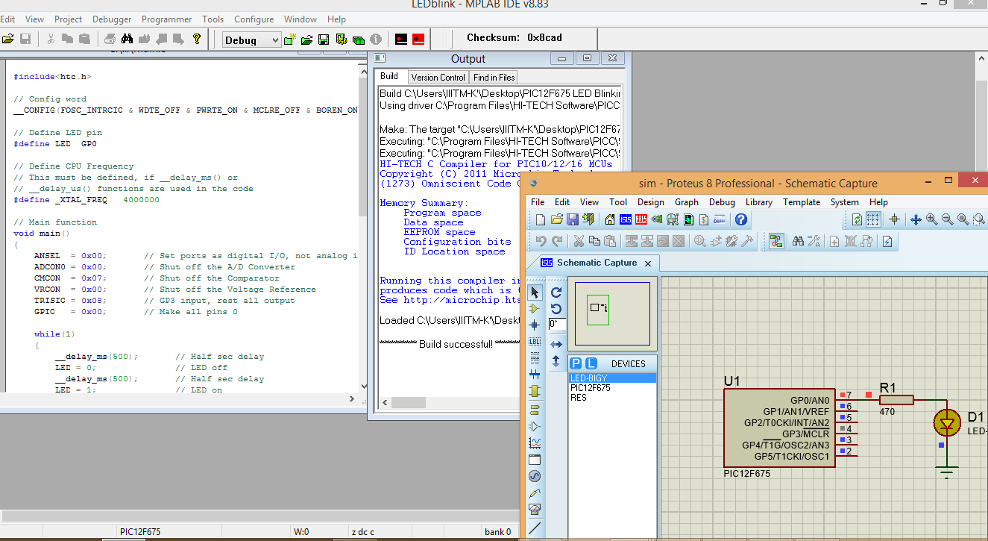Select the Proteus wire label LBL tool
Image resolution: width=988 pixels, height=541 pixels.
[535, 341]
